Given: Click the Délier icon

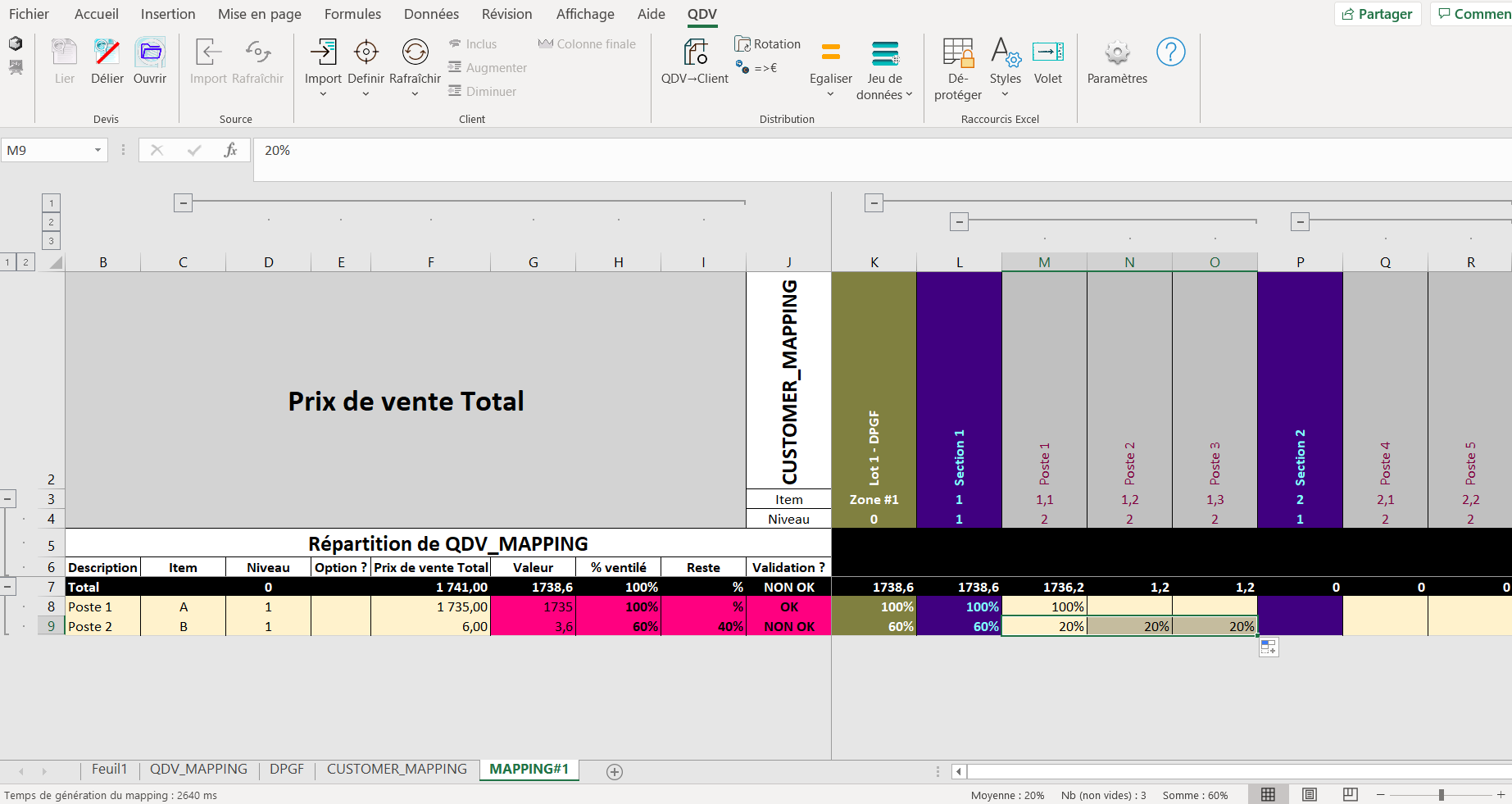Looking at the screenshot, I should click(x=107, y=52).
